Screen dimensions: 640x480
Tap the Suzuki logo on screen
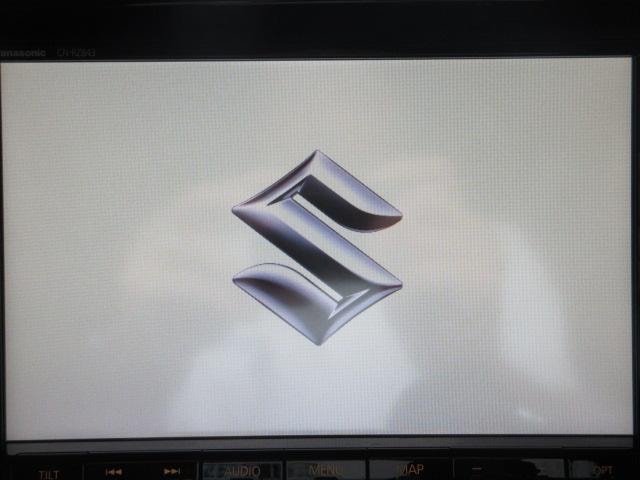(x=317, y=247)
